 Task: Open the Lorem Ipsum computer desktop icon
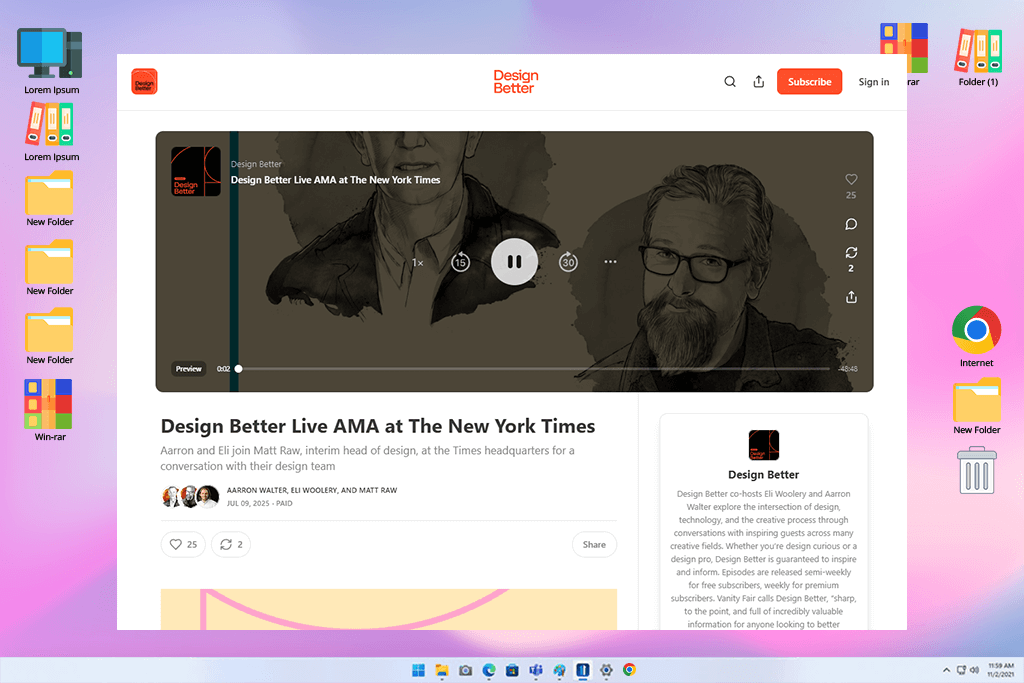[52, 61]
